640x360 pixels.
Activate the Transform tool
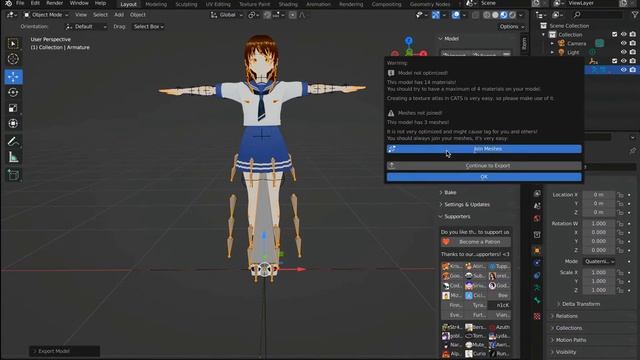tap(13, 123)
